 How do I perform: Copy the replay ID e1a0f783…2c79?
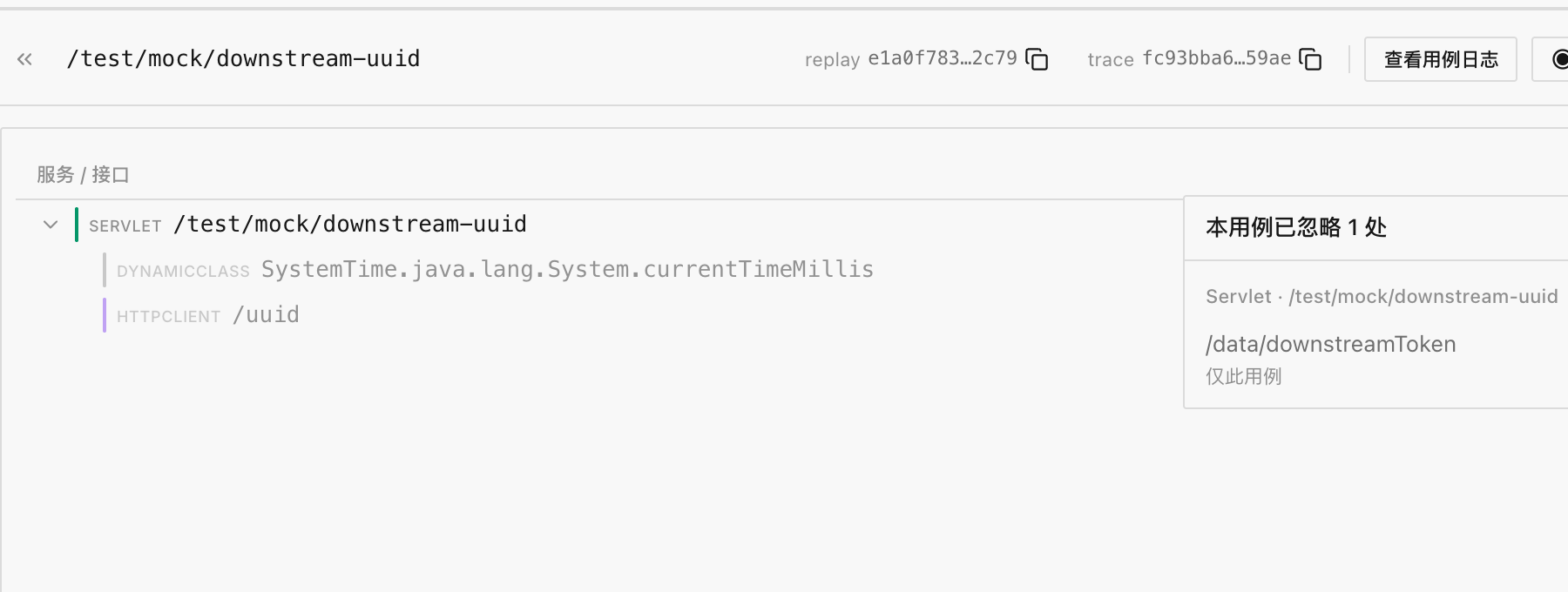click(x=1037, y=59)
